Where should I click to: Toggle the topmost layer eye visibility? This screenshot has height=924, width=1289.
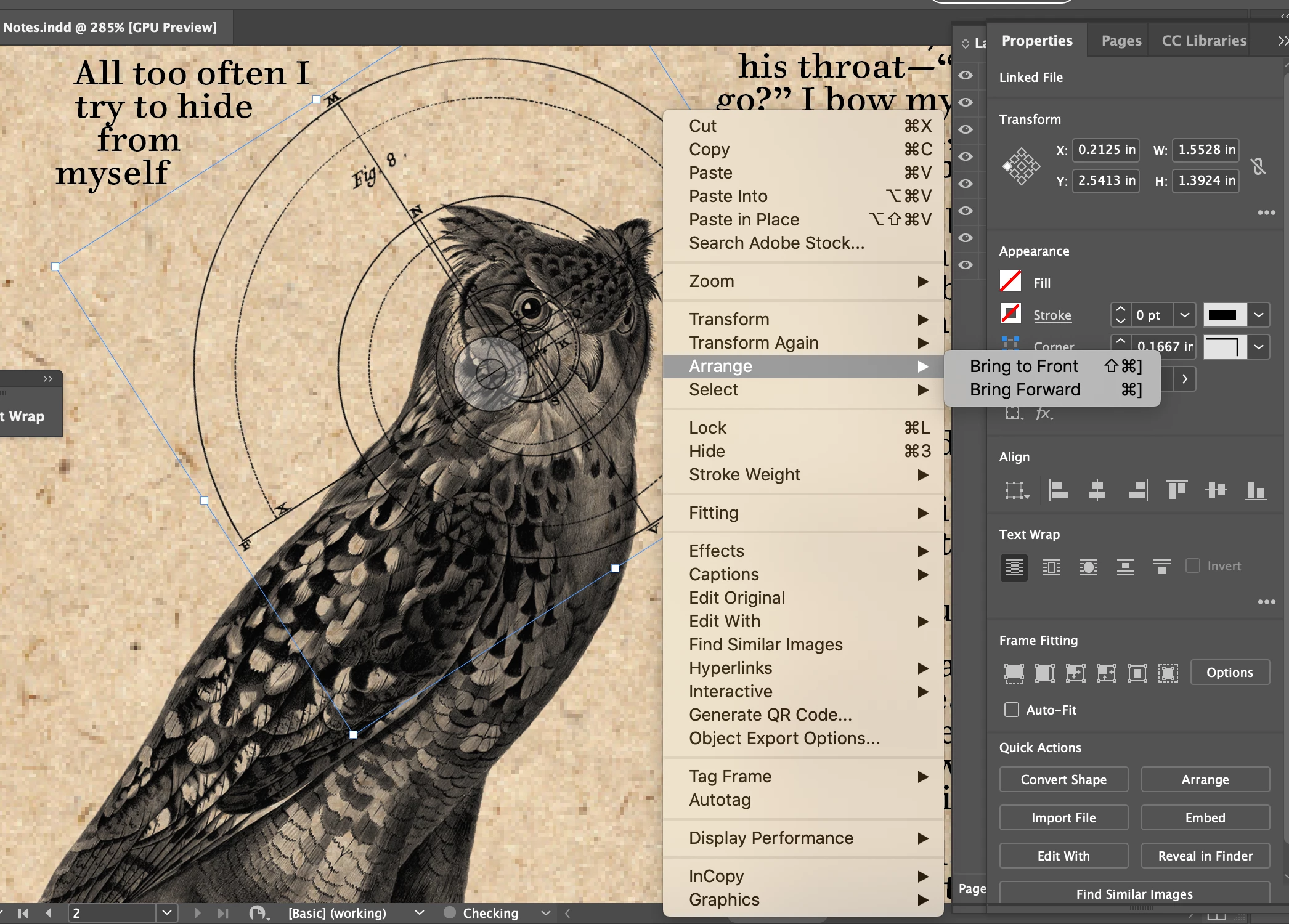click(x=966, y=75)
